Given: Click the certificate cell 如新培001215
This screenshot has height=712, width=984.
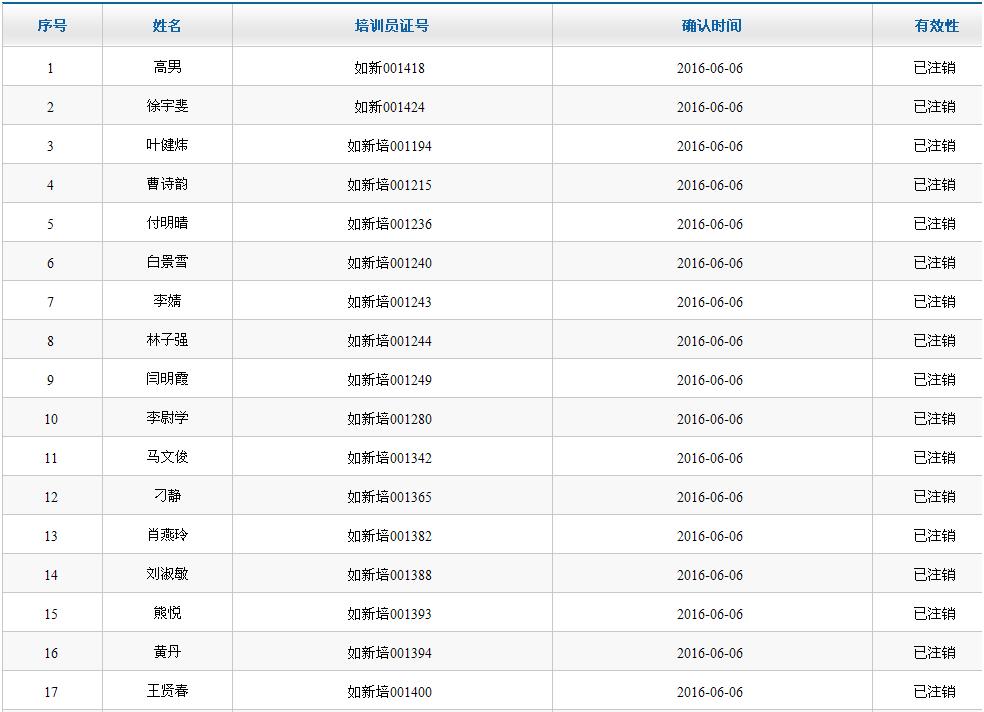Looking at the screenshot, I should [x=390, y=185].
